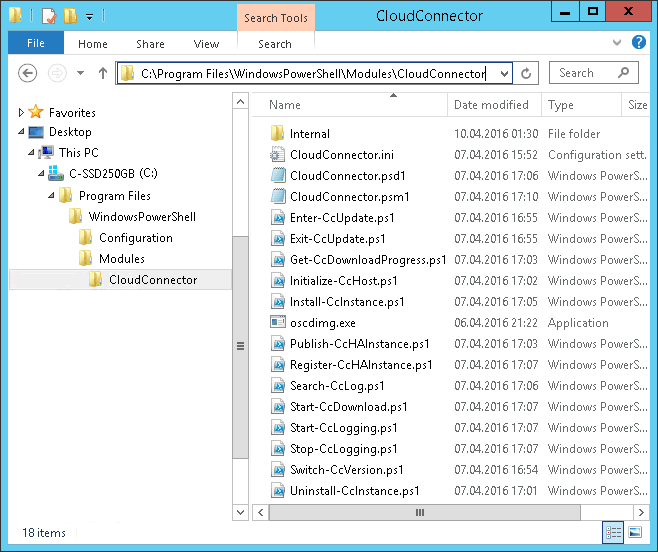The height and width of the screenshot is (552, 658).
Task: Switch to Details view layout
Action: pyautogui.click(x=613, y=533)
